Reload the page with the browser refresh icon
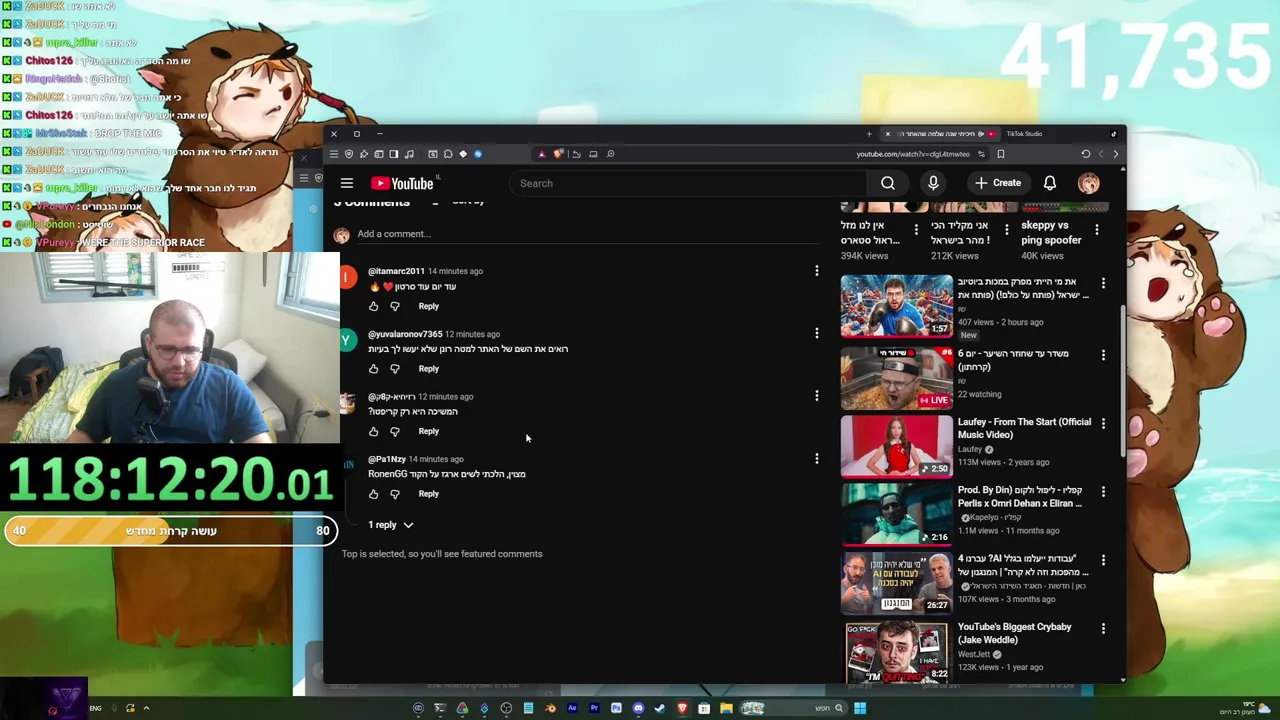The height and width of the screenshot is (720, 1280). 1085,154
